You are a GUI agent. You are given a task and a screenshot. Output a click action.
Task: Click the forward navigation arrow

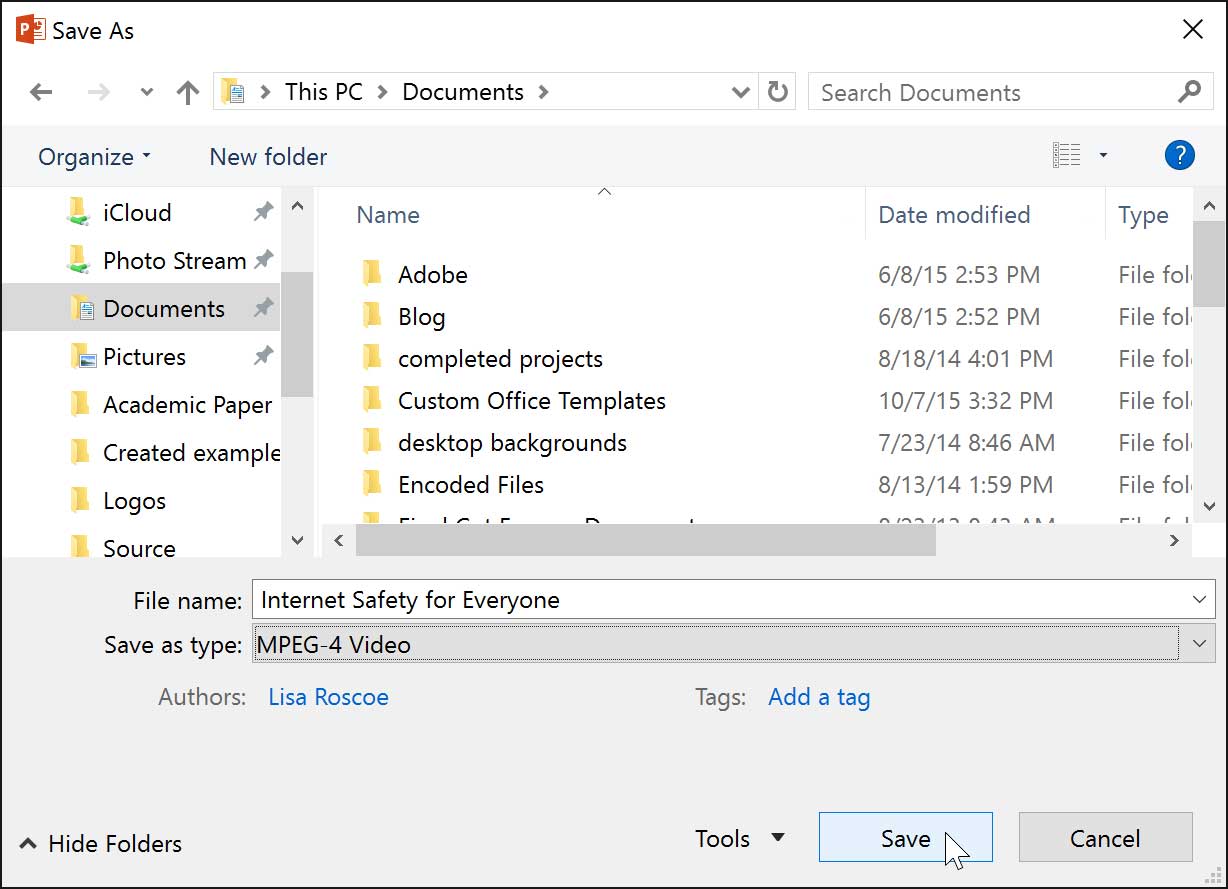pos(97,91)
